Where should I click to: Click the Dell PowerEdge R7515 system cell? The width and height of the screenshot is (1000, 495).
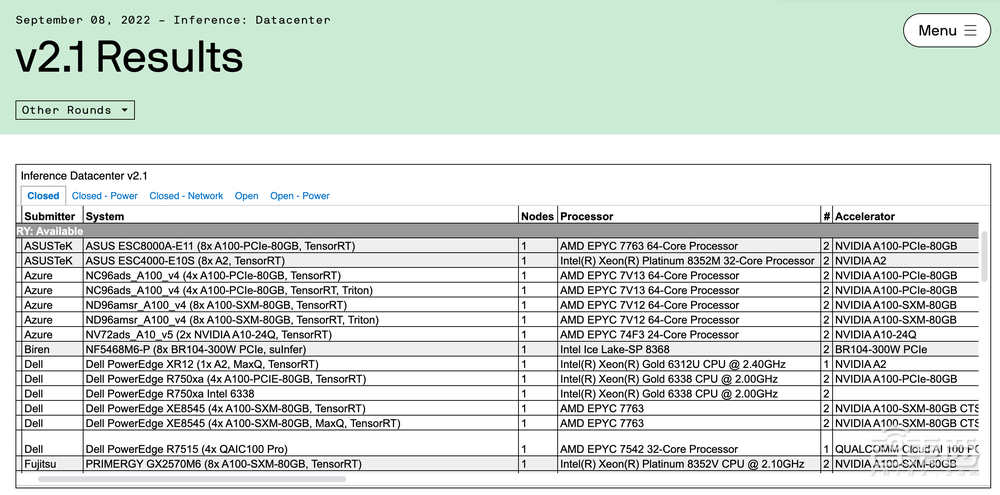tap(186, 449)
